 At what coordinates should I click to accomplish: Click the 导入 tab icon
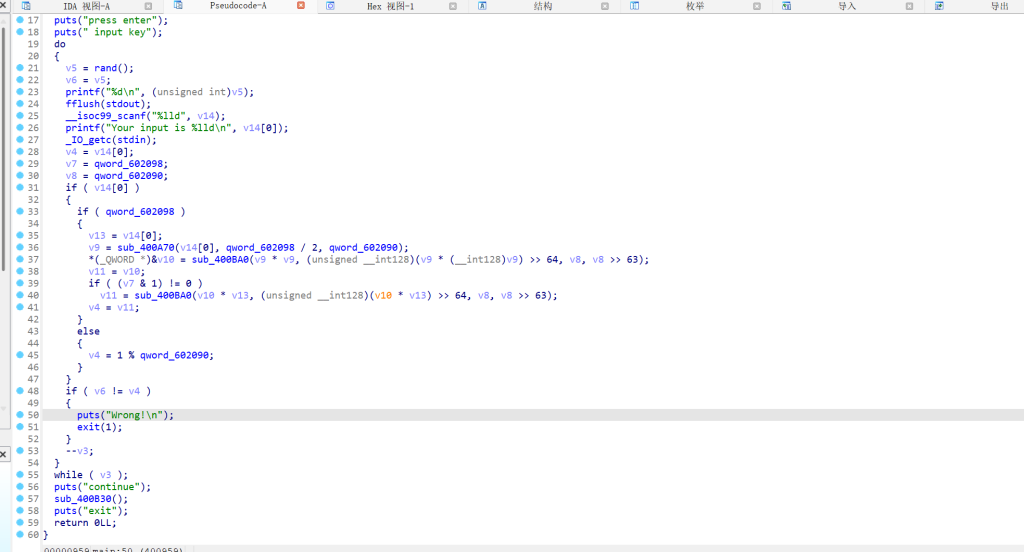click(787, 6)
